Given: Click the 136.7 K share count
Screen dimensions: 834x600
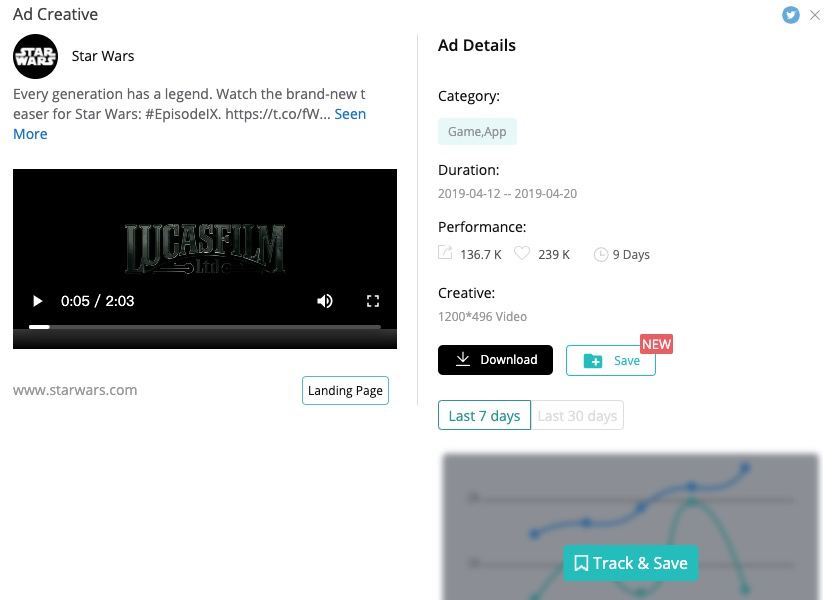Looking at the screenshot, I should [481, 255].
